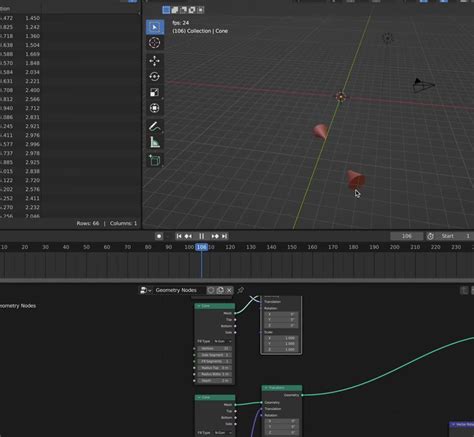Viewport: 474px width, 437px height.
Task: Pick the Add Cube tool
Action: [x=154, y=161]
